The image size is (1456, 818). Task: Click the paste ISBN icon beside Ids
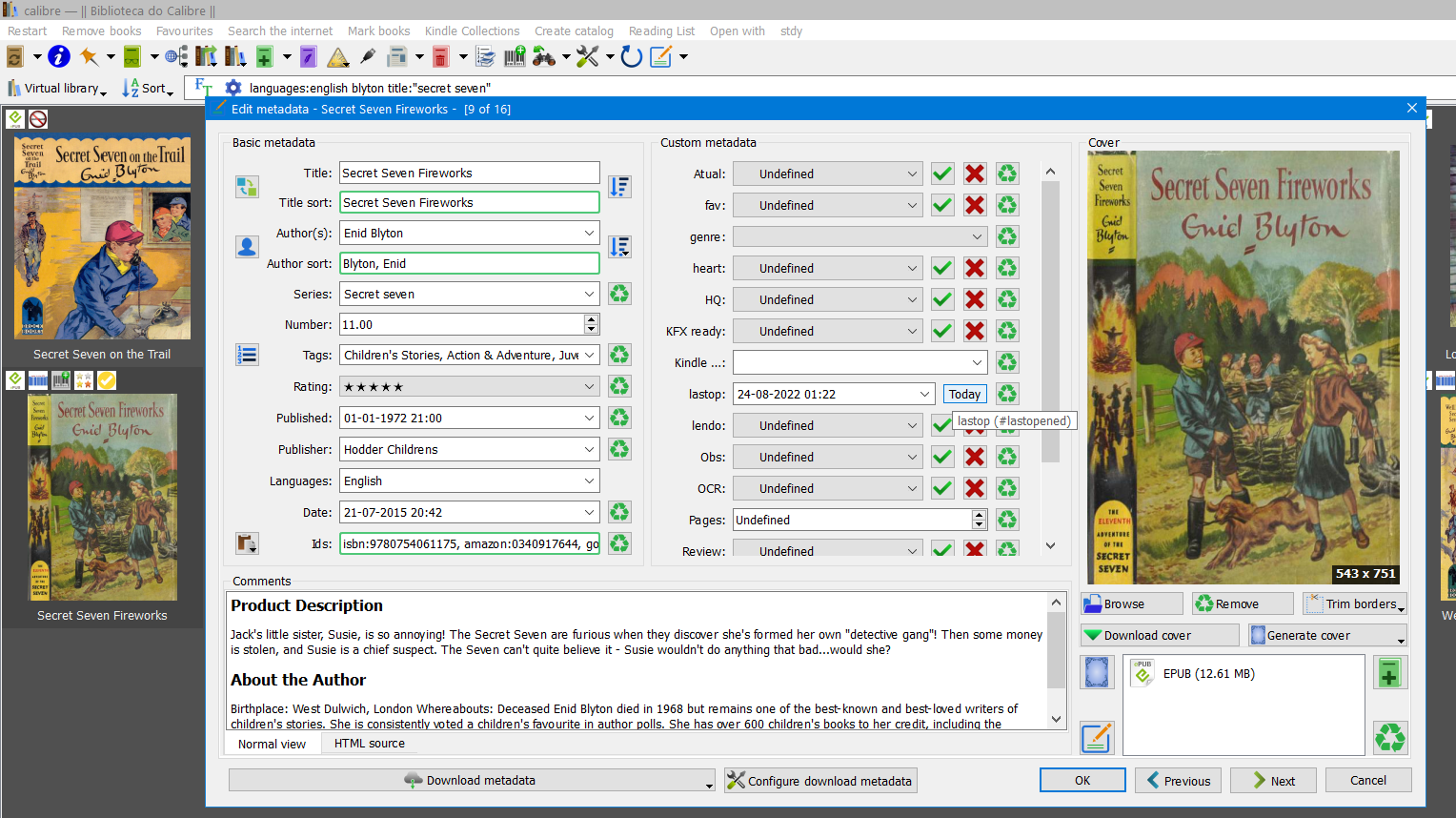(247, 543)
